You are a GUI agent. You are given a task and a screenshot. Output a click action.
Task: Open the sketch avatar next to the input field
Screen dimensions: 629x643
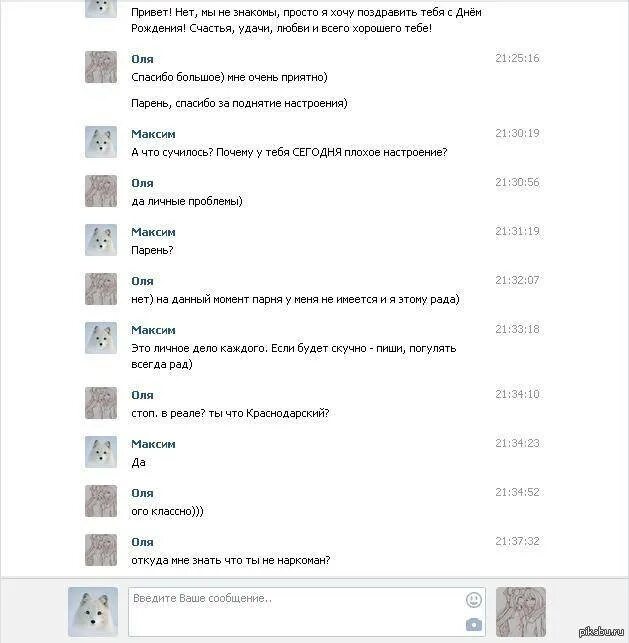coord(521,611)
